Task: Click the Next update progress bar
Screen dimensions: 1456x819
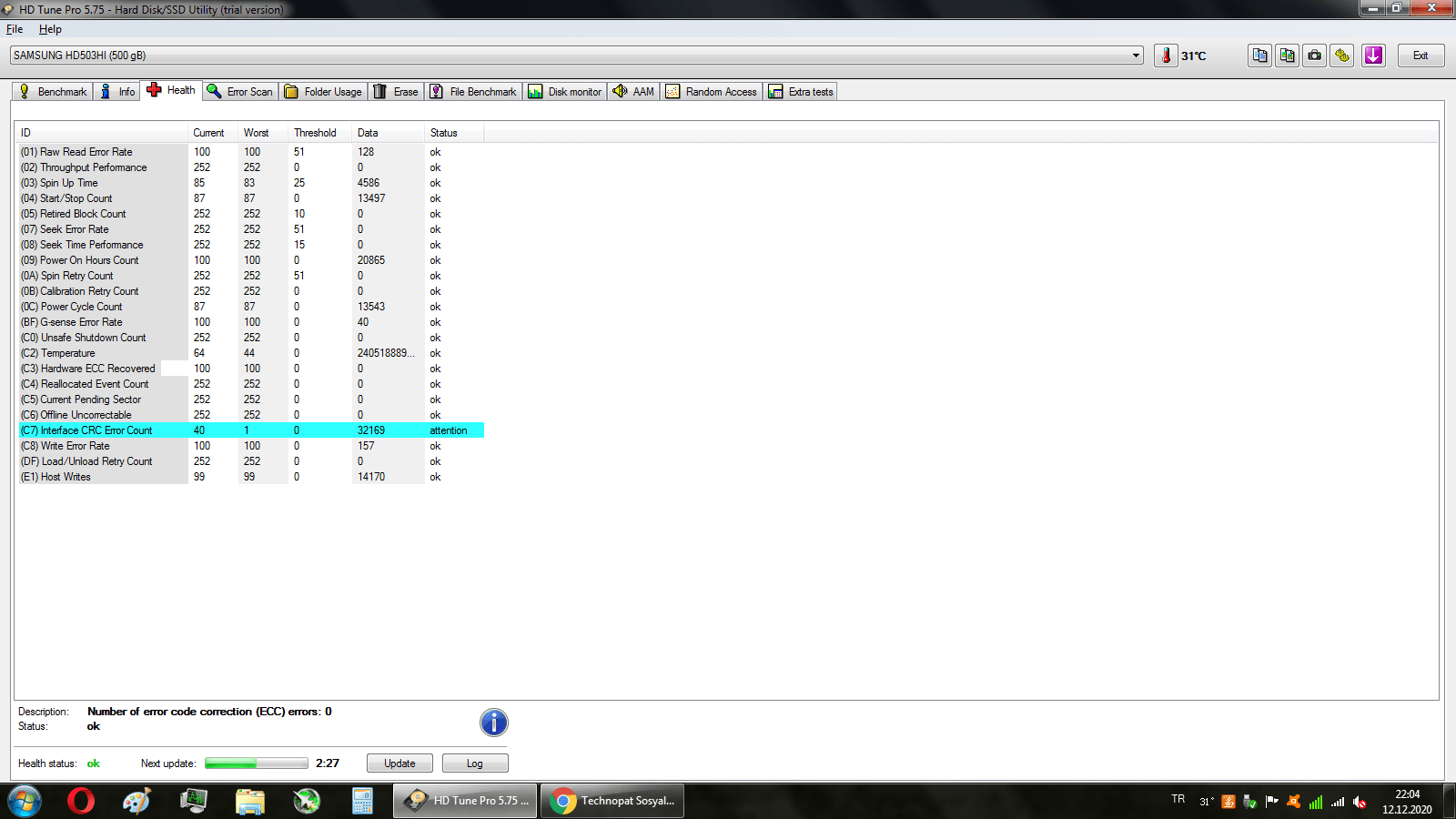Action: (257, 763)
